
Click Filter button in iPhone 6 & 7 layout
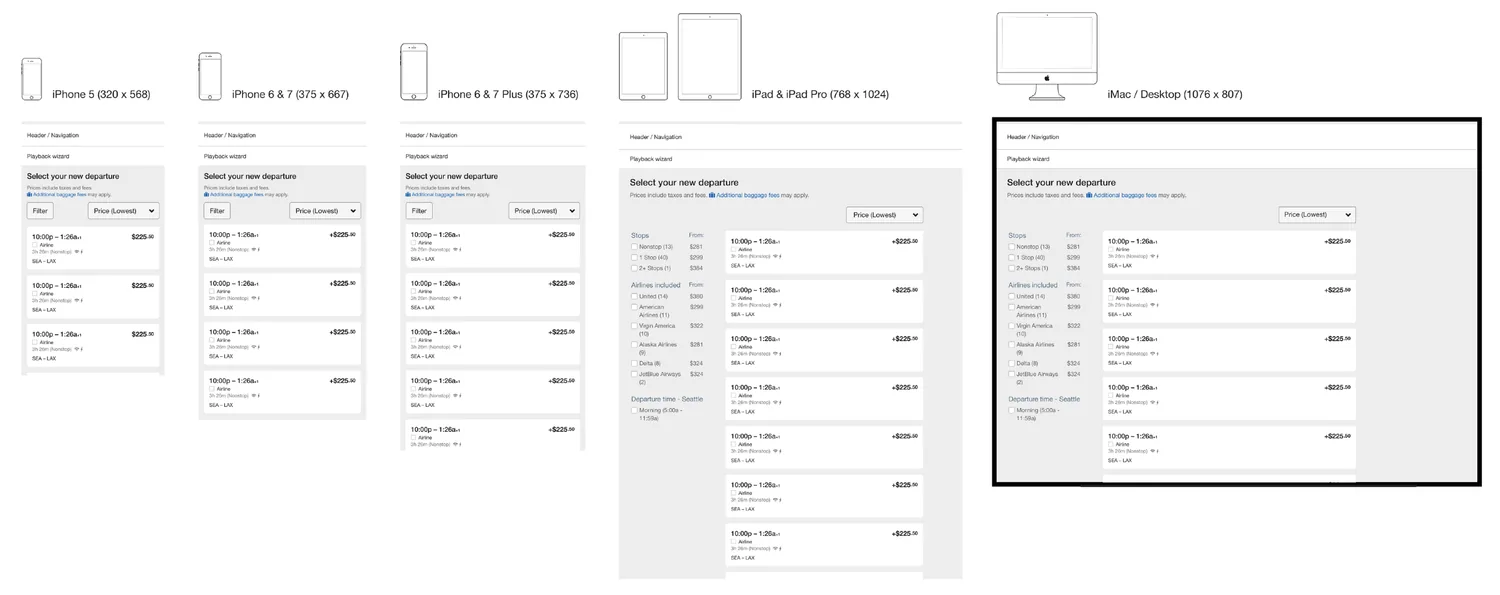(217, 211)
